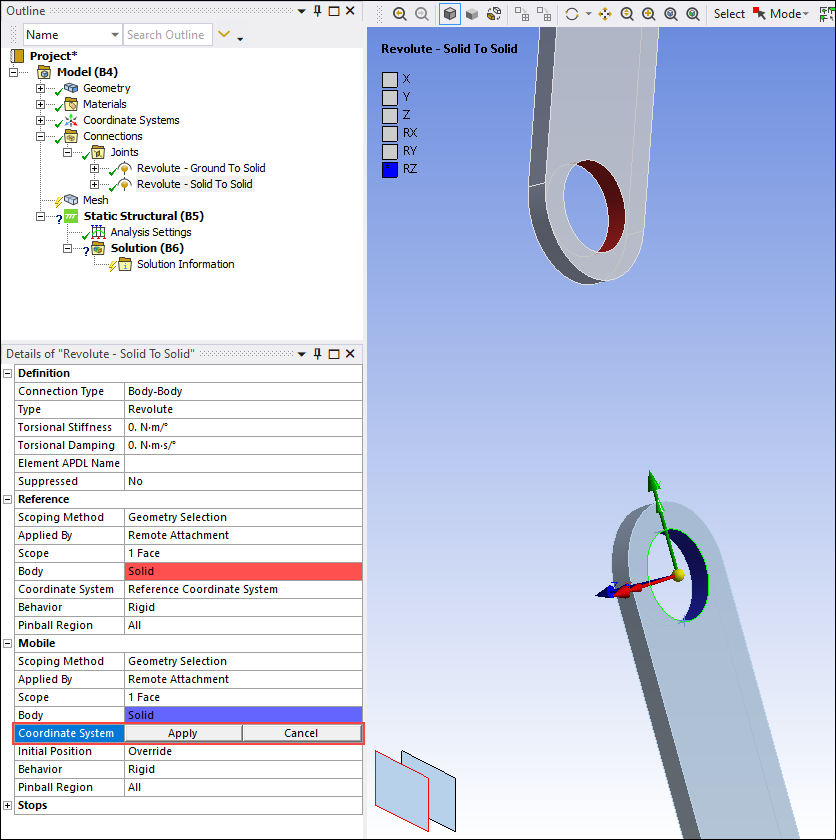The width and height of the screenshot is (836, 840).
Task: Open the Outline panel options arrow
Action: pos(302,11)
